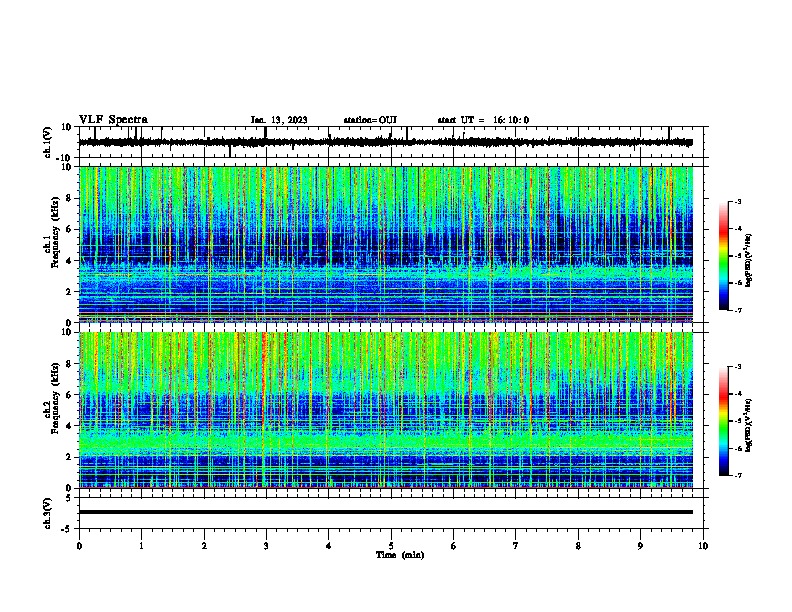The width and height of the screenshot is (792, 612).
Task: Click the "2" kHz tick on ch.2 frequency axis
Action: (70, 457)
